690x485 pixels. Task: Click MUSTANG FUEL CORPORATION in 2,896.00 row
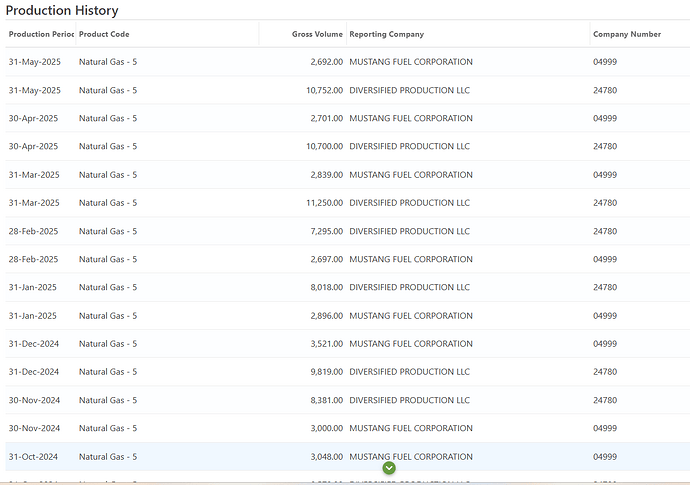click(411, 316)
